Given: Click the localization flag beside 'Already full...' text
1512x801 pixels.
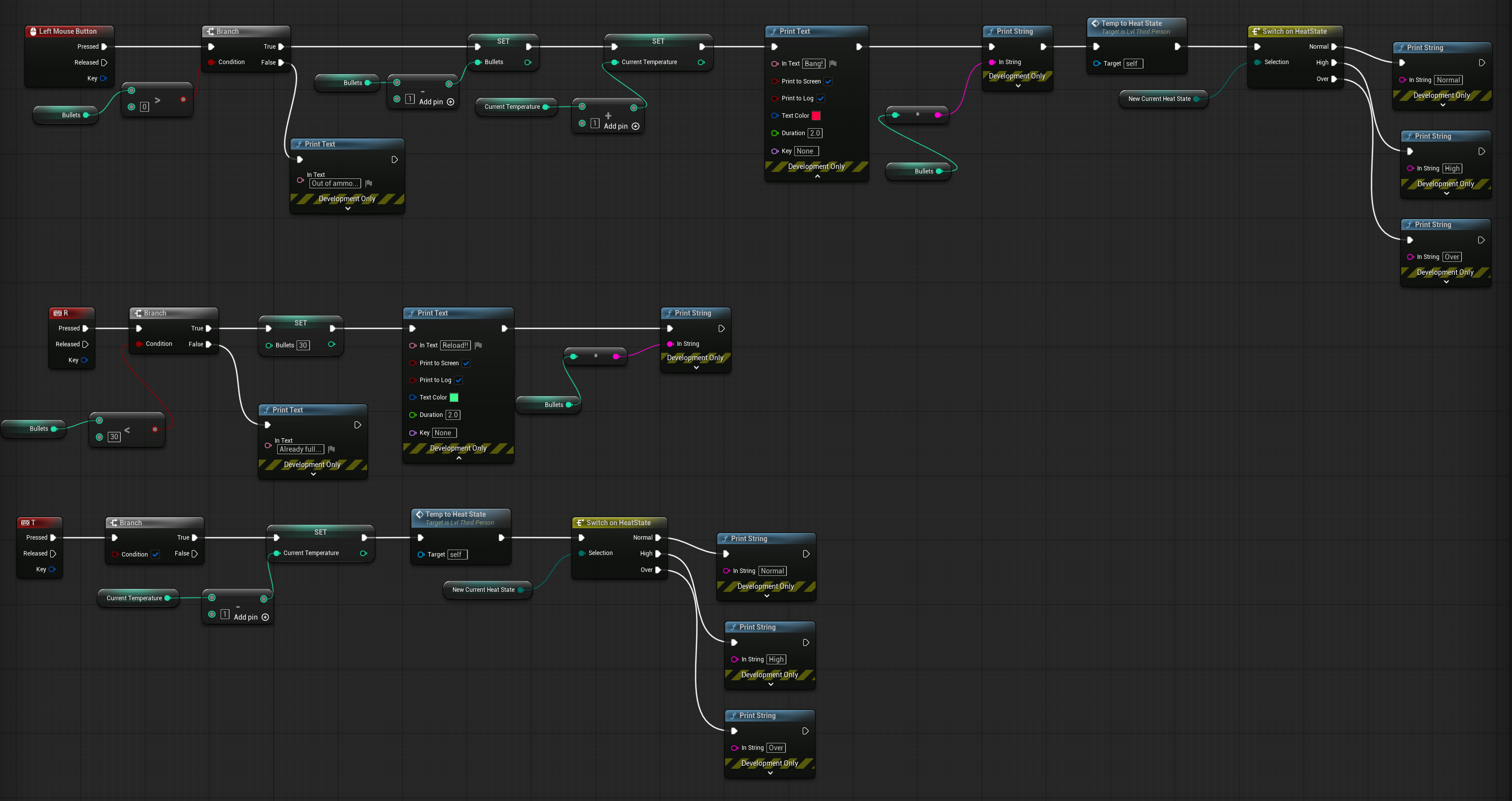Looking at the screenshot, I should 331,449.
